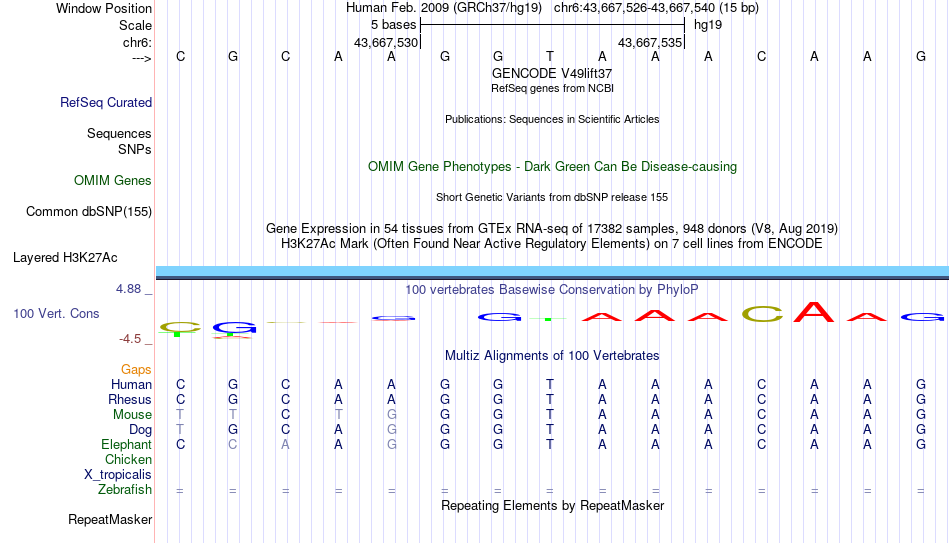Viewport: 950px width, 543px height.
Task: Click the -4.5 PhyloP lower limit value
Action: (x=130, y=339)
